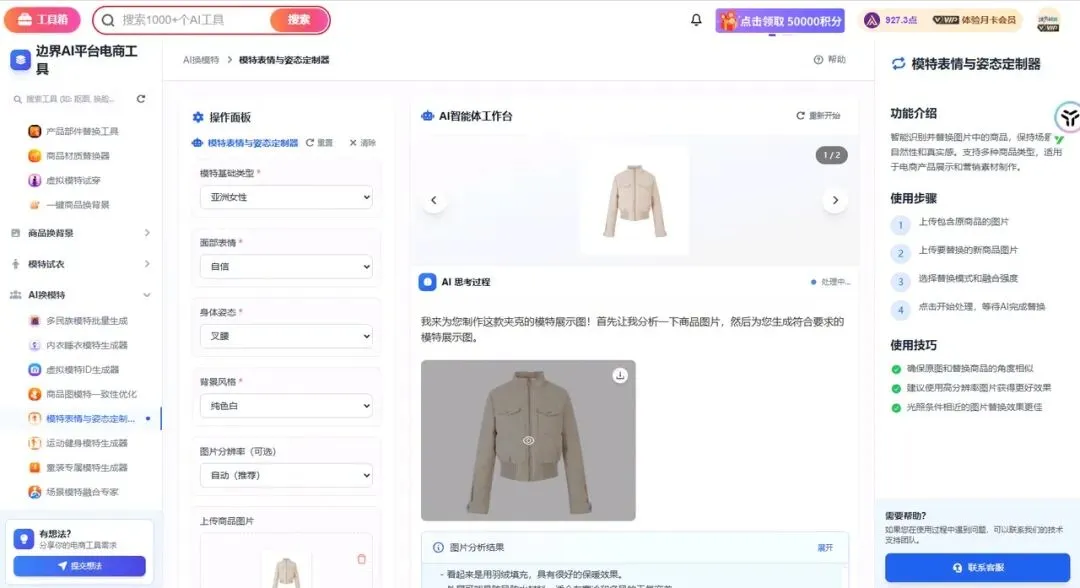Image resolution: width=1080 pixels, height=588 pixels.
Task: Collapse the AI换模特 category
Action: (x=81, y=295)
